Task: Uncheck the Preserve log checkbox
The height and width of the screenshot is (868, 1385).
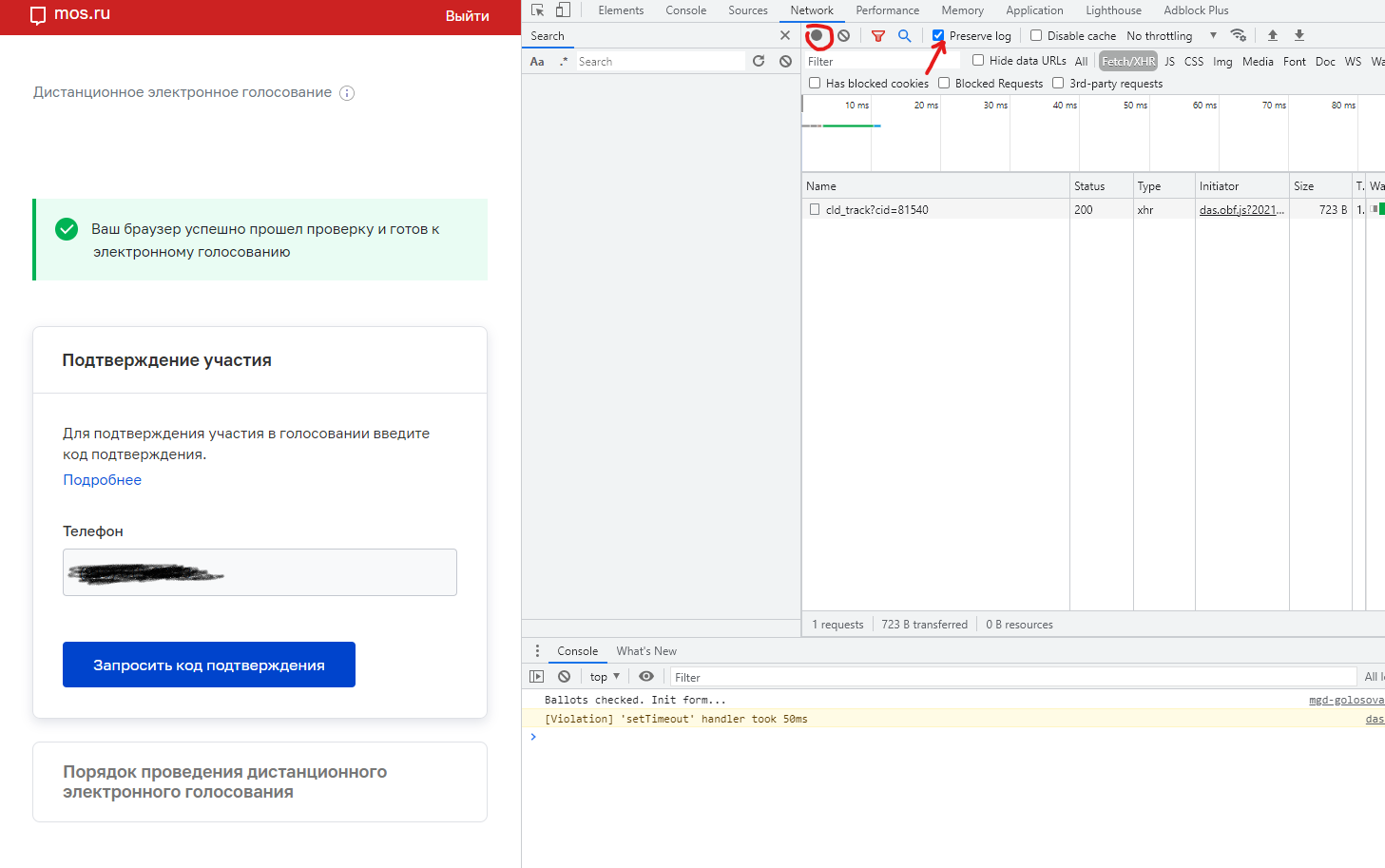Action: [939, 36]
